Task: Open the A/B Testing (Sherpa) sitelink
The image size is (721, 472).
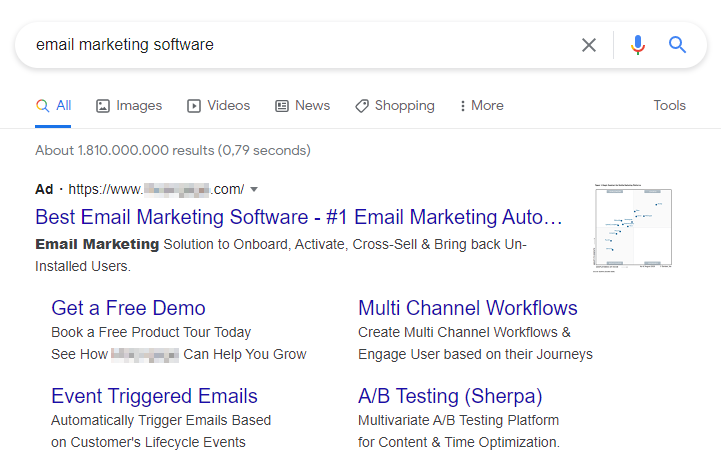Action: pos(450,396)
